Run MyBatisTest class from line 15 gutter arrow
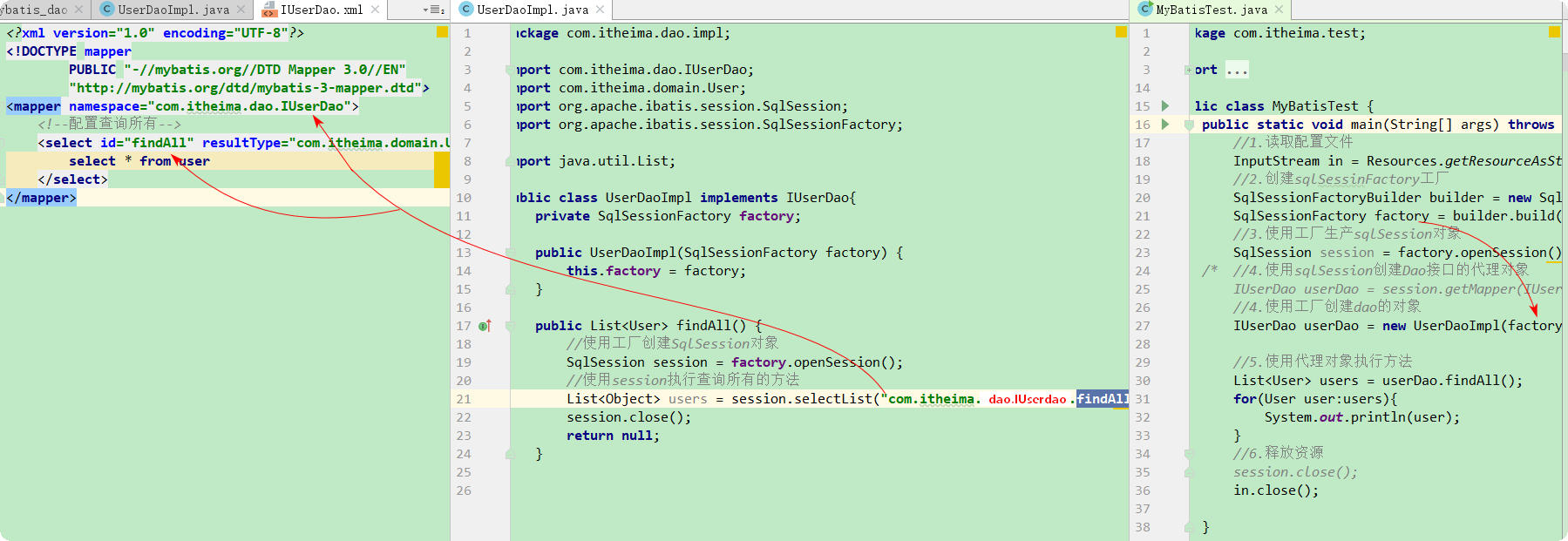Screen dimensions: 1568x541 [1165, 106]
